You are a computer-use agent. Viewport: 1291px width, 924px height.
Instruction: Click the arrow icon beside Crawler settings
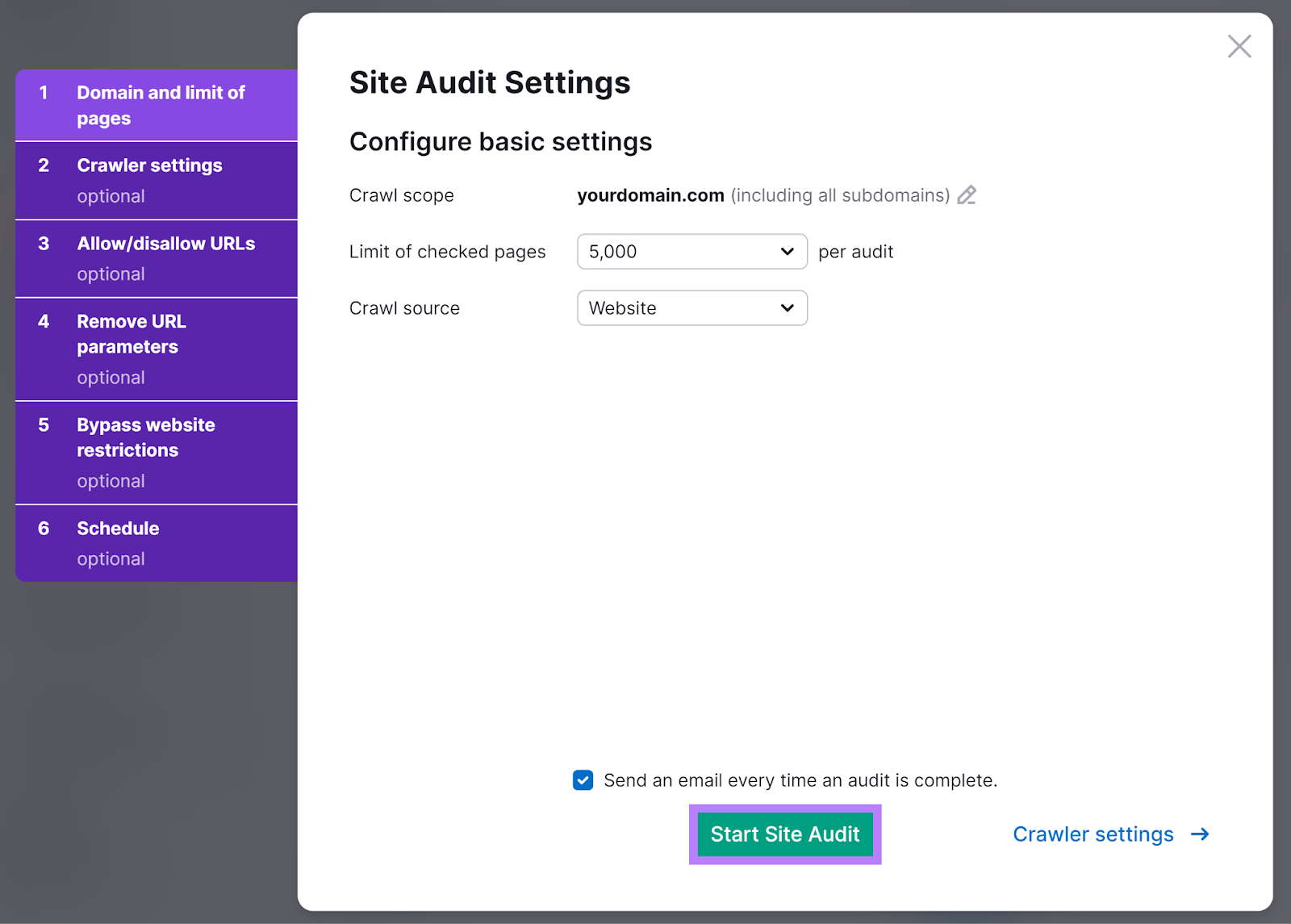[x=1201, y=834]
